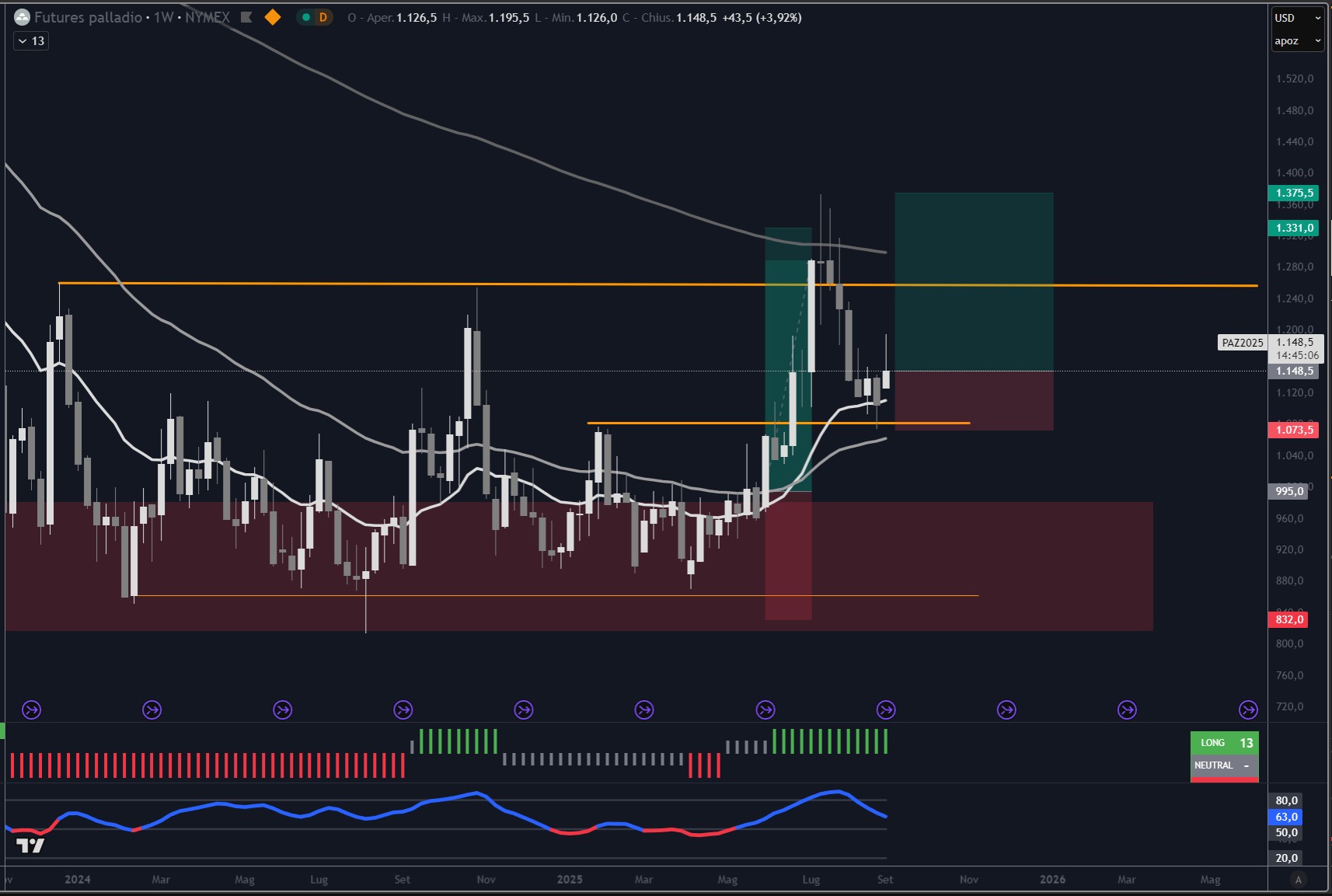Click the leftmost purple rollover icon

point(31,709)
